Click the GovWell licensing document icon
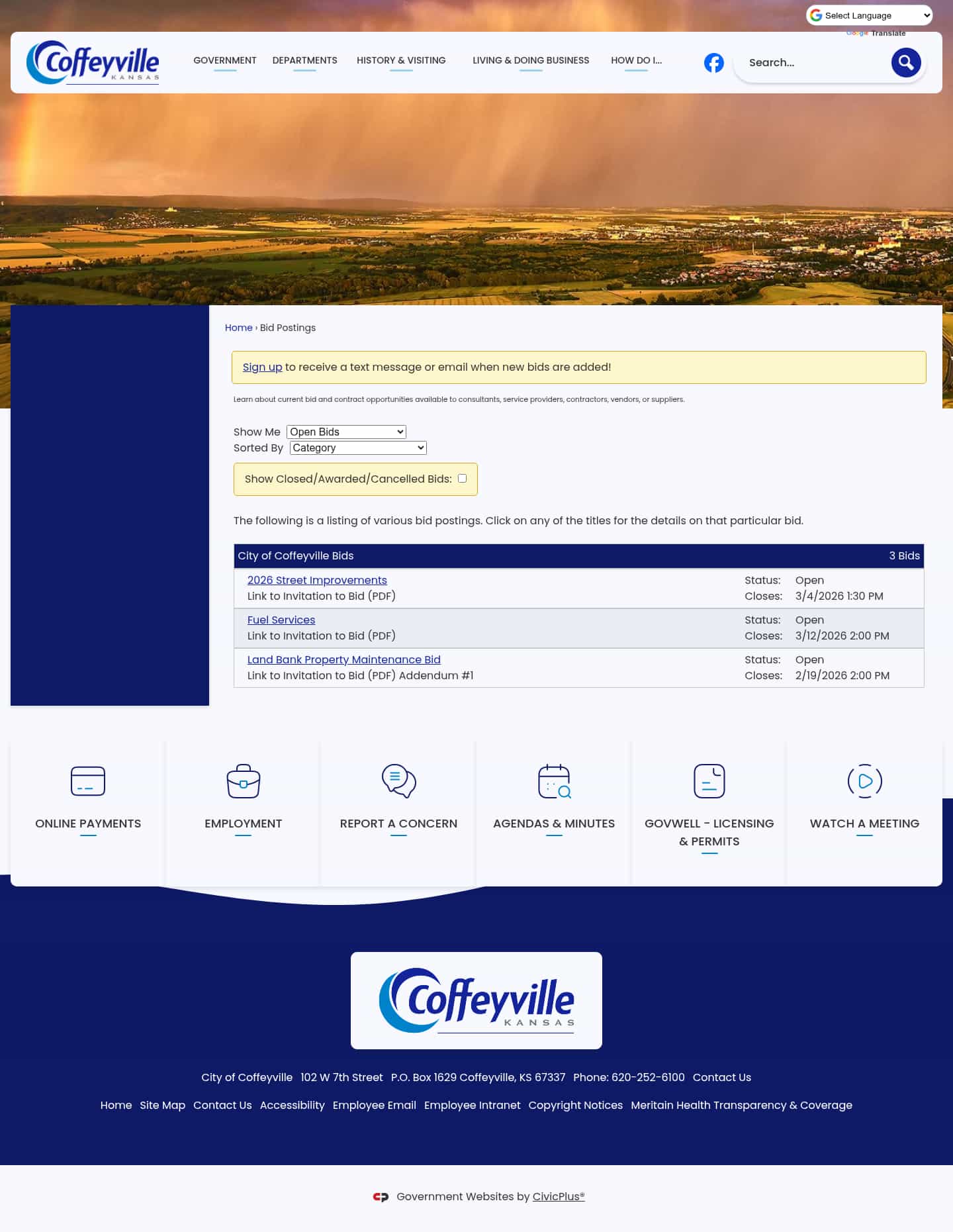The width and height of the screenshot is (953, 1232). point(709,781)
